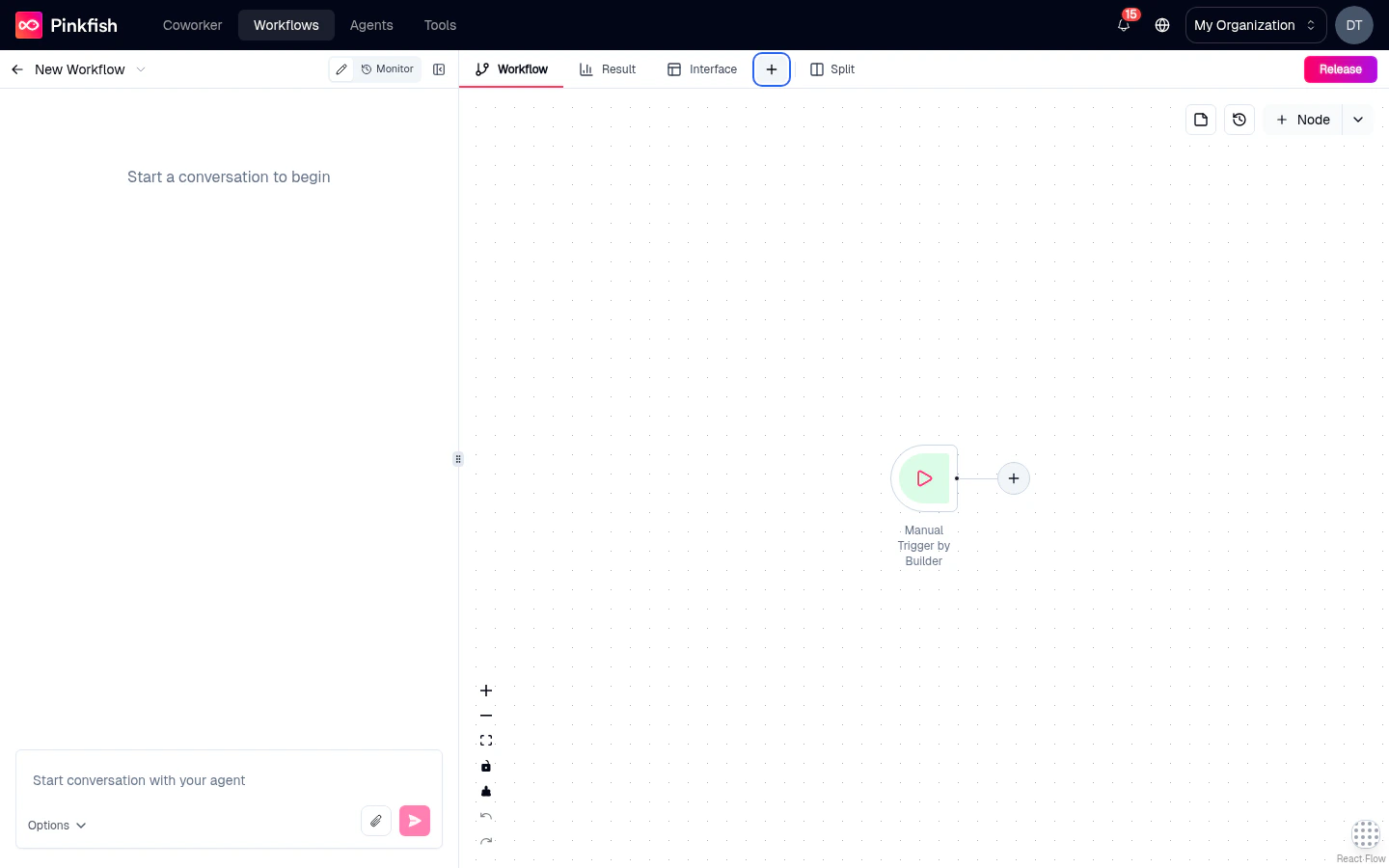The width and height of the screenshot is (1389, 868).
Task: Collapse the left panel with the sidebar icon
Action: coord(439,69)
